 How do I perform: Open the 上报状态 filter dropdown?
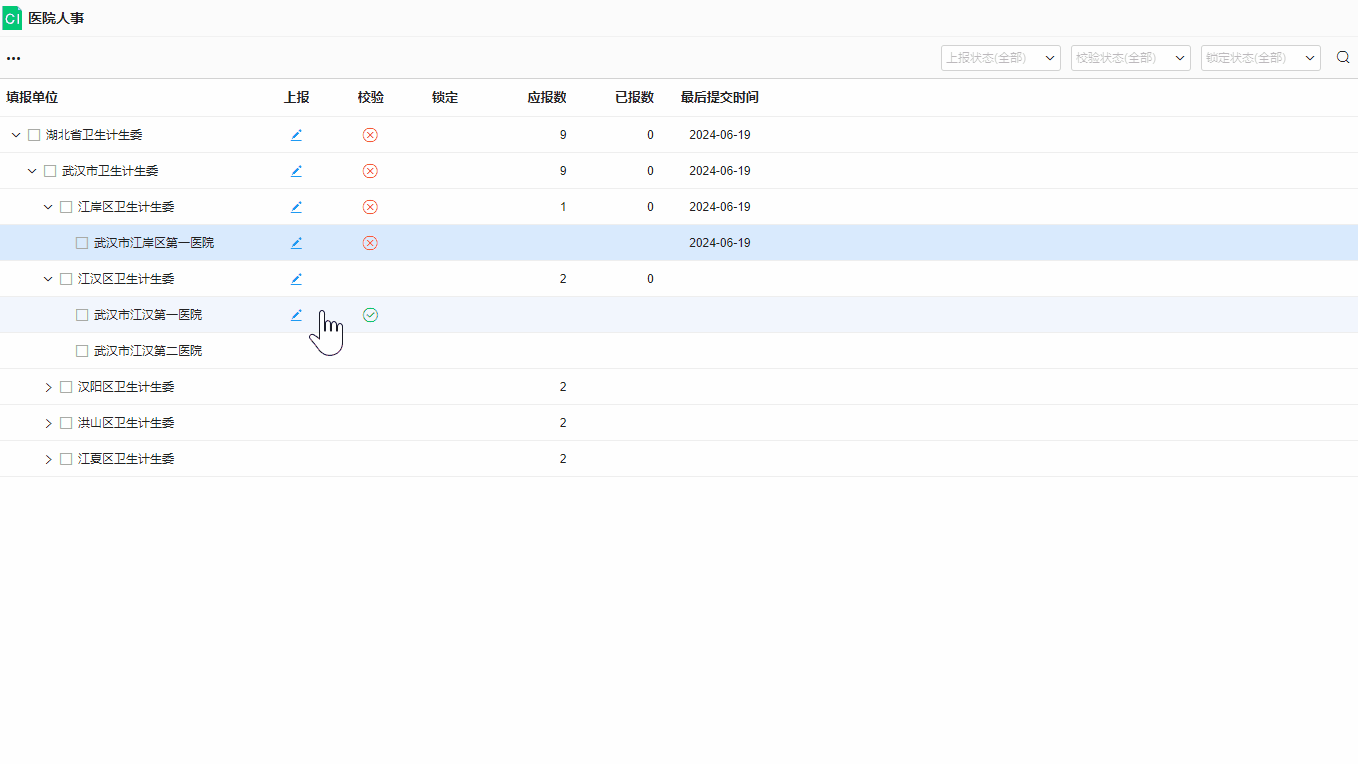tap(1000, 58)
